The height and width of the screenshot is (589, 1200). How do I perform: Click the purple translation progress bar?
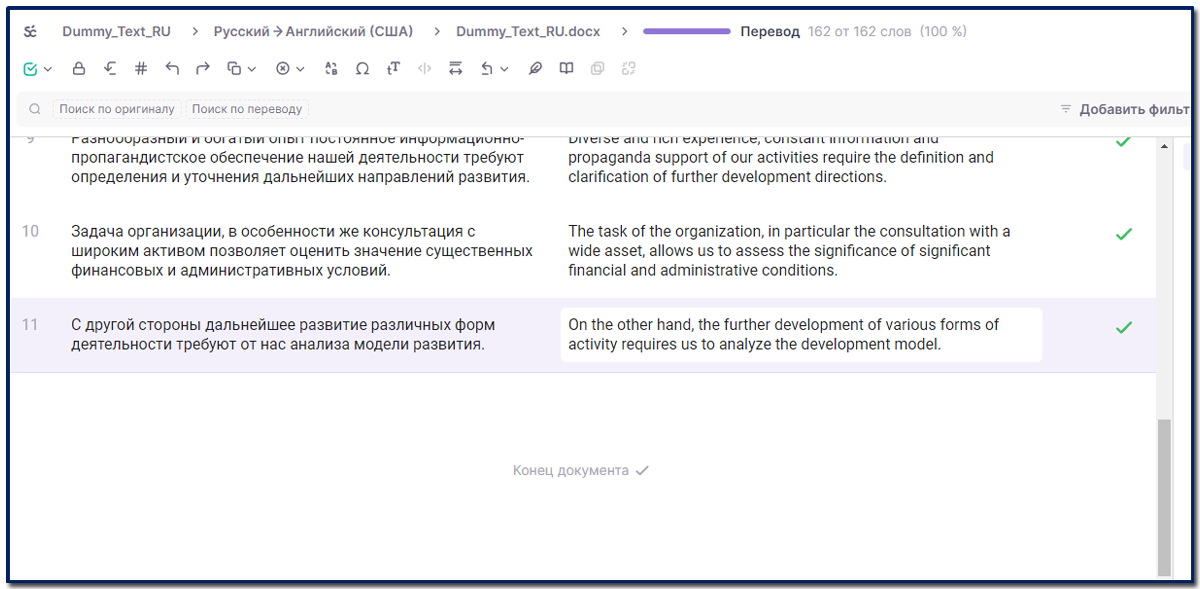pyautogui.click(x=686, y=31)
